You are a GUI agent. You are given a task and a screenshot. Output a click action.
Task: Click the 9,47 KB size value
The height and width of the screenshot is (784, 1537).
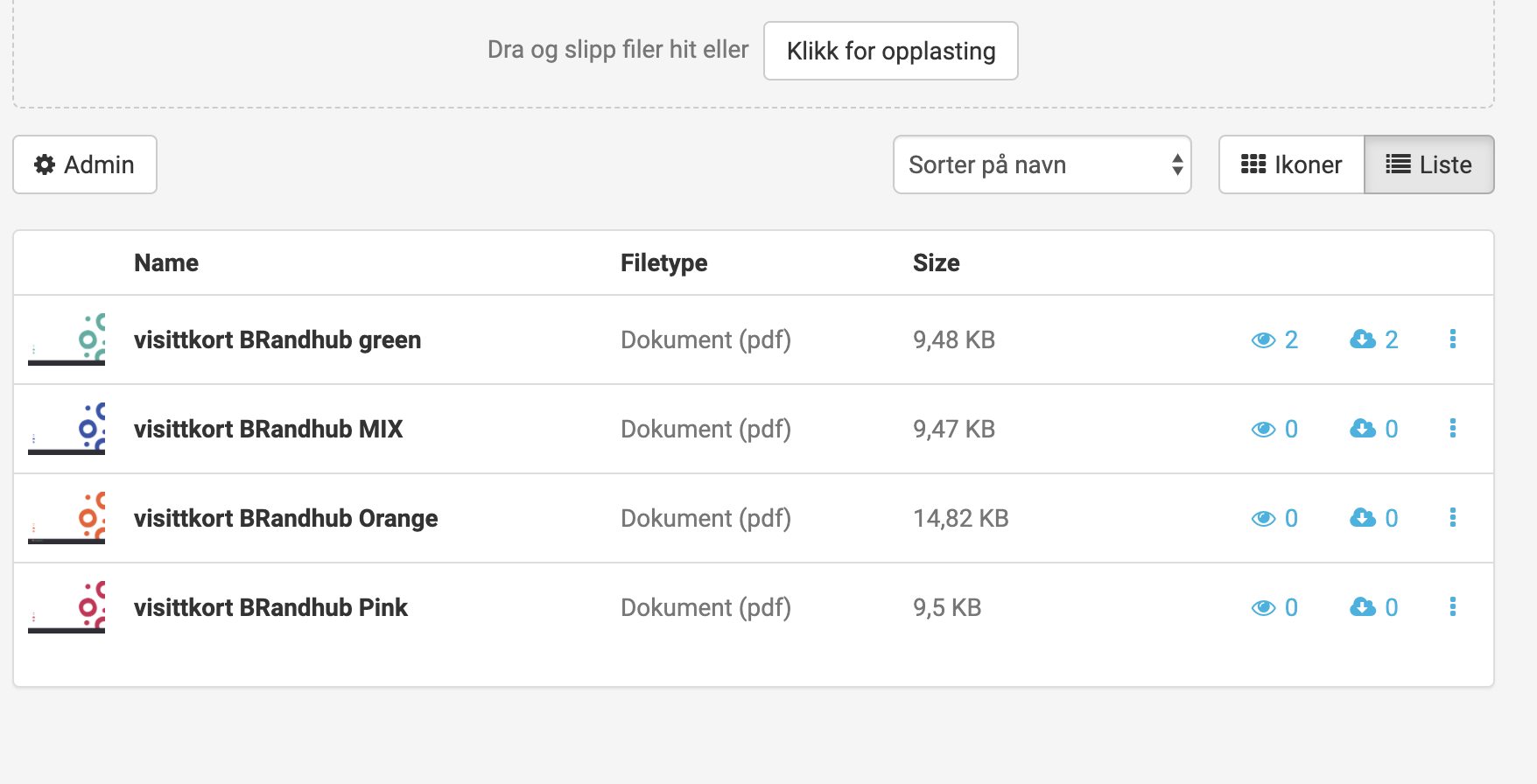pos(954,429)
